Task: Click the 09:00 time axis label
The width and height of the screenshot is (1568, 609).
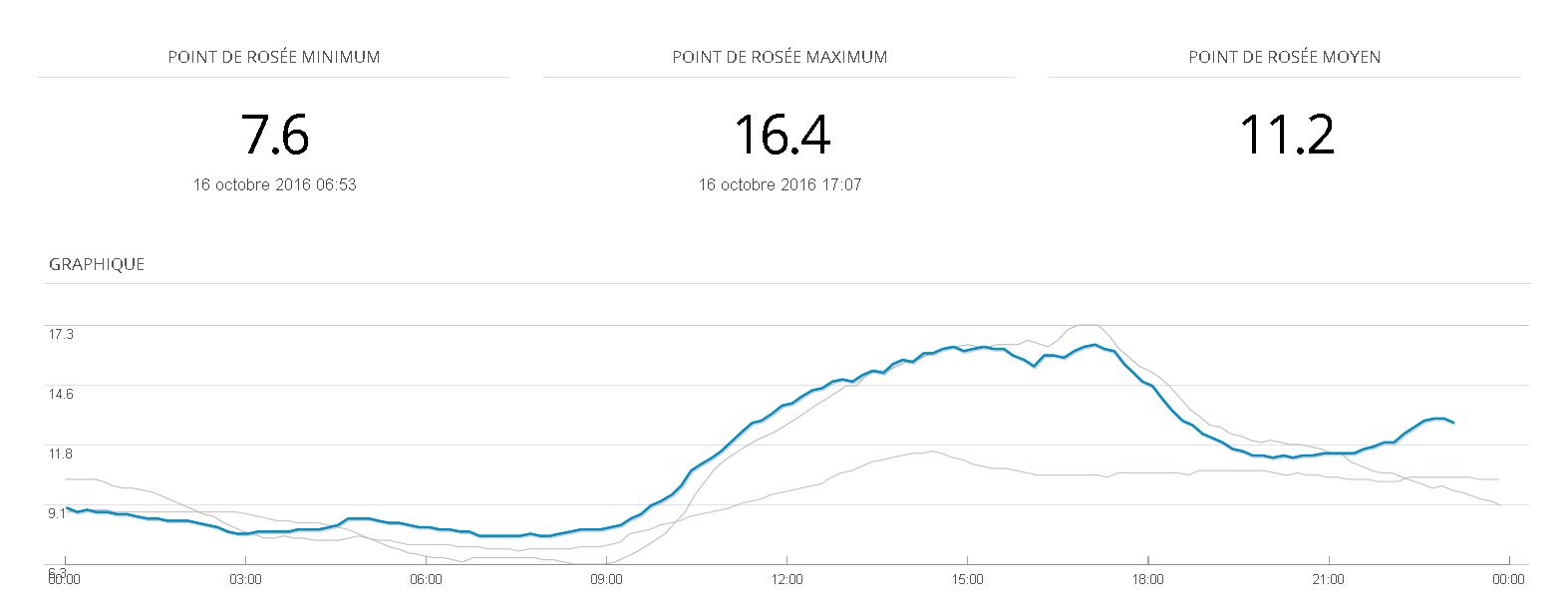Action: coord(606,579)
